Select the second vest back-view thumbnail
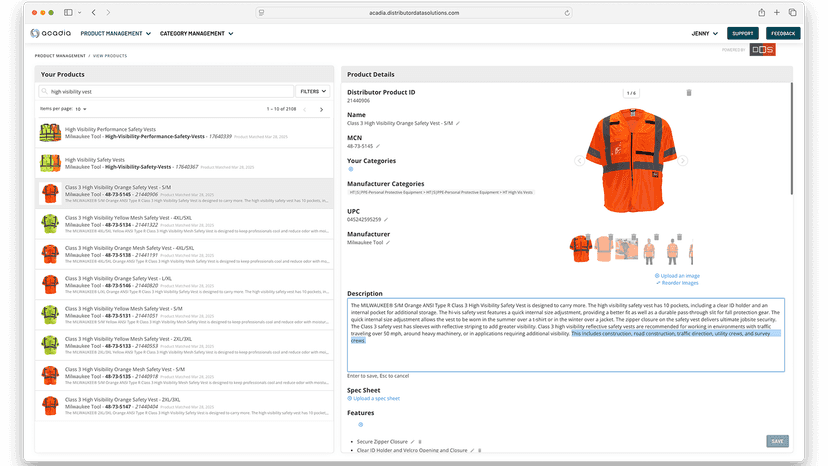 [603, 249]
